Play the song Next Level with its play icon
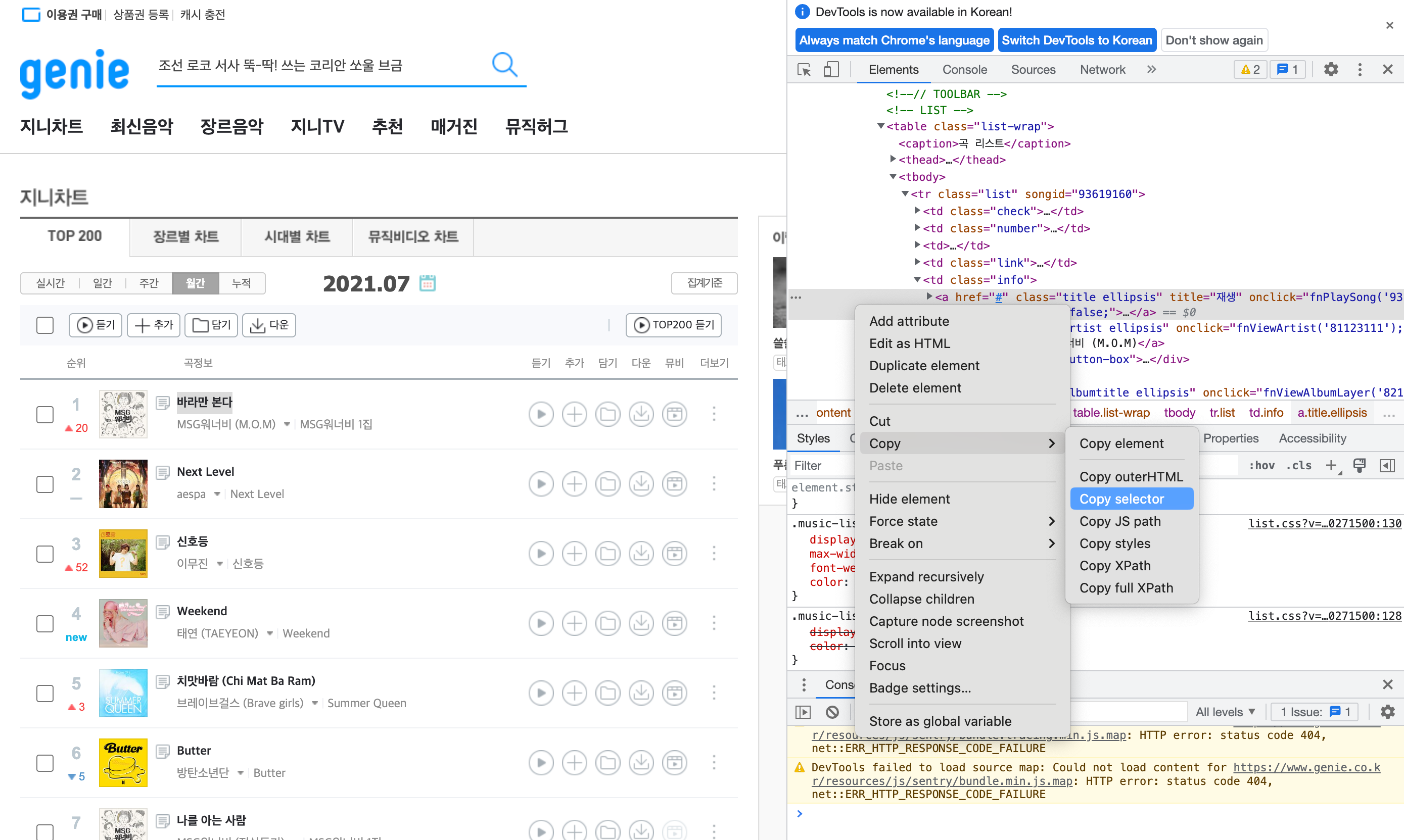This screenshot has height=840, width=1404. [540, 484]
